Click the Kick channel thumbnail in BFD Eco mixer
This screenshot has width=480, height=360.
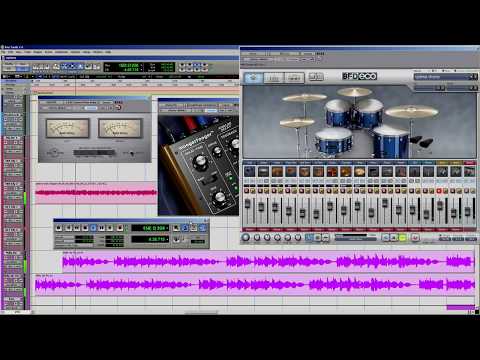coord(249,172)
